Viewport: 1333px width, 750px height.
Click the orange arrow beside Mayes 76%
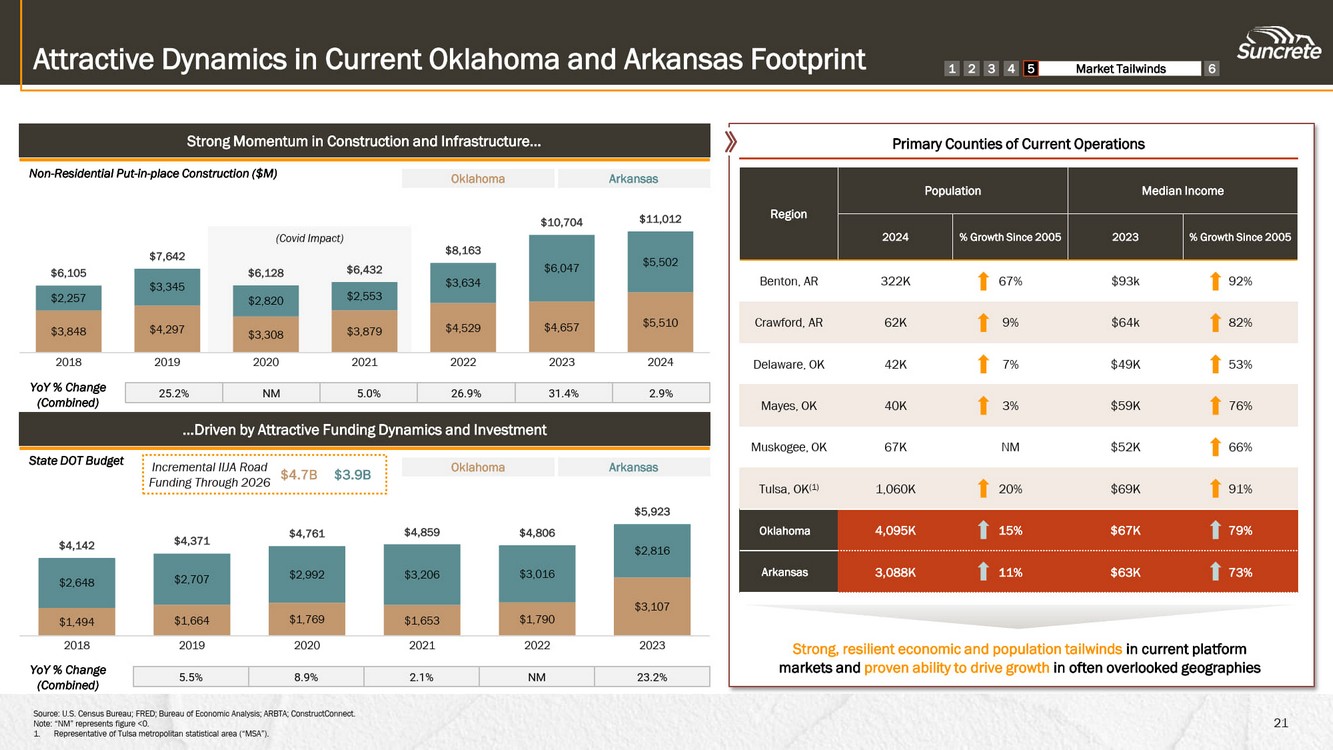1215,406
